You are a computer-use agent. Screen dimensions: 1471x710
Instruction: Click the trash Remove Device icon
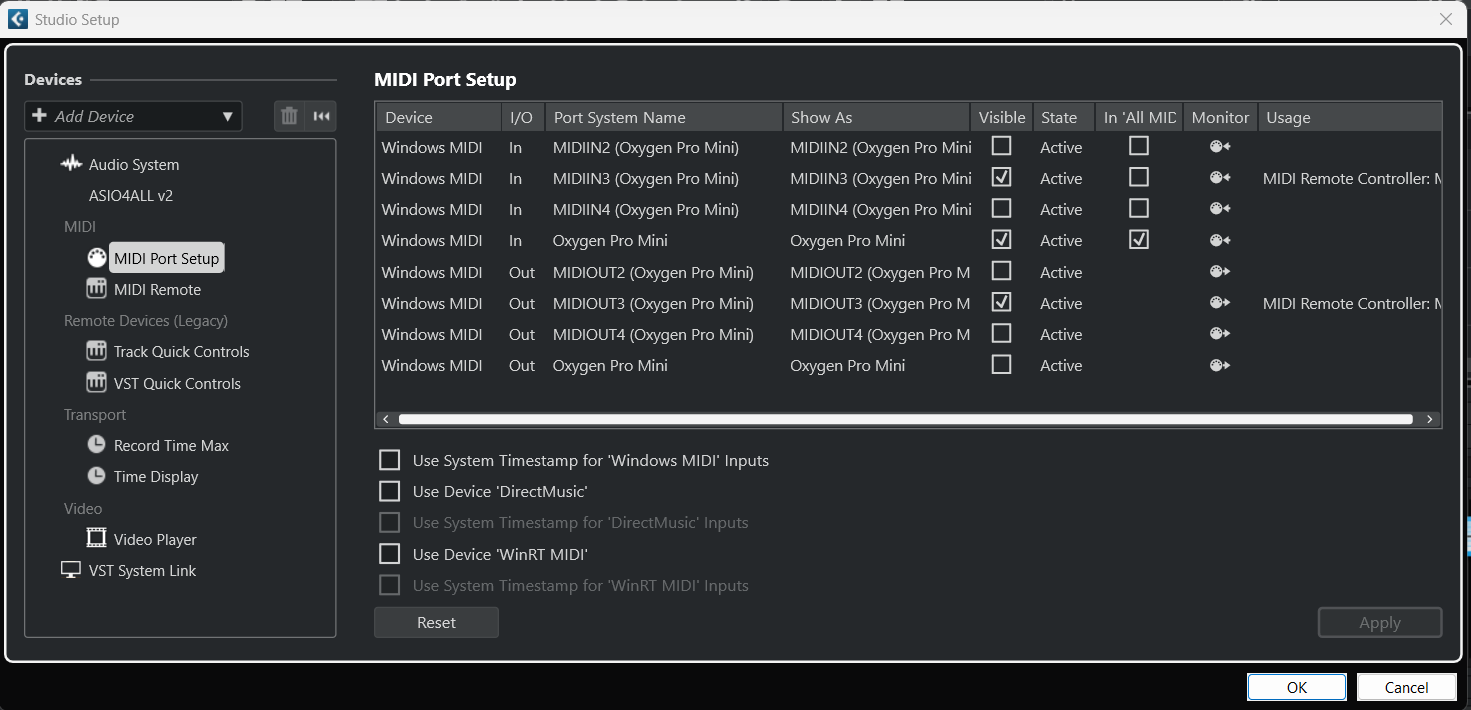[x=289, y=116]
